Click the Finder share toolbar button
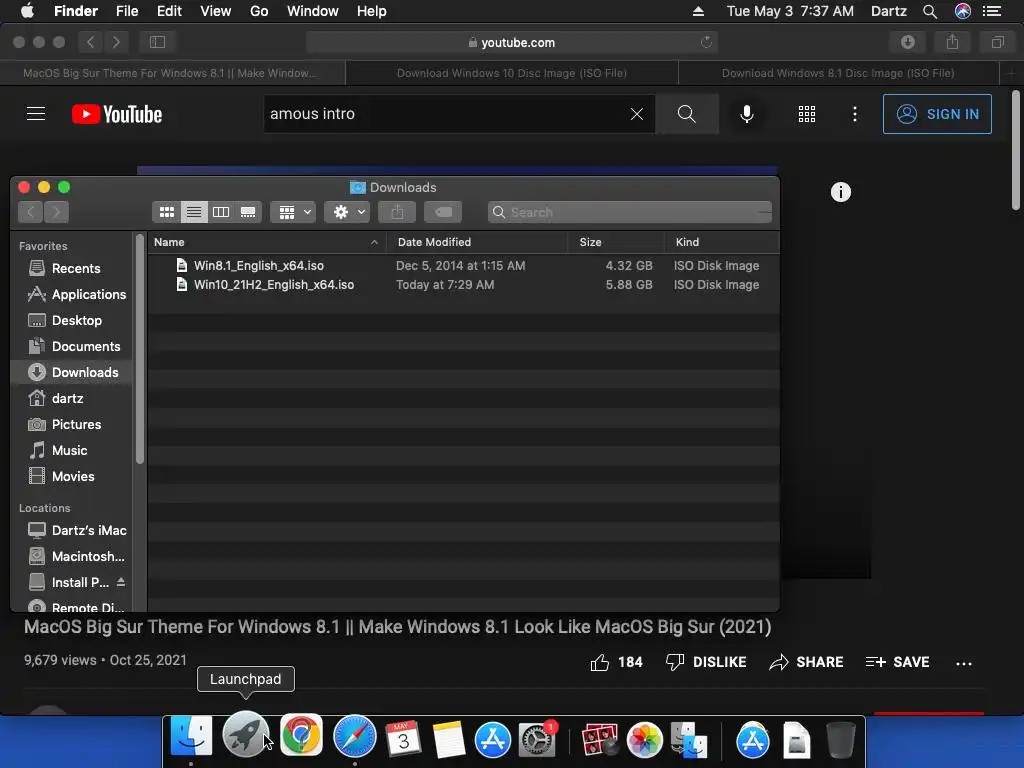1024x768 pixels. tap(397, 212)
